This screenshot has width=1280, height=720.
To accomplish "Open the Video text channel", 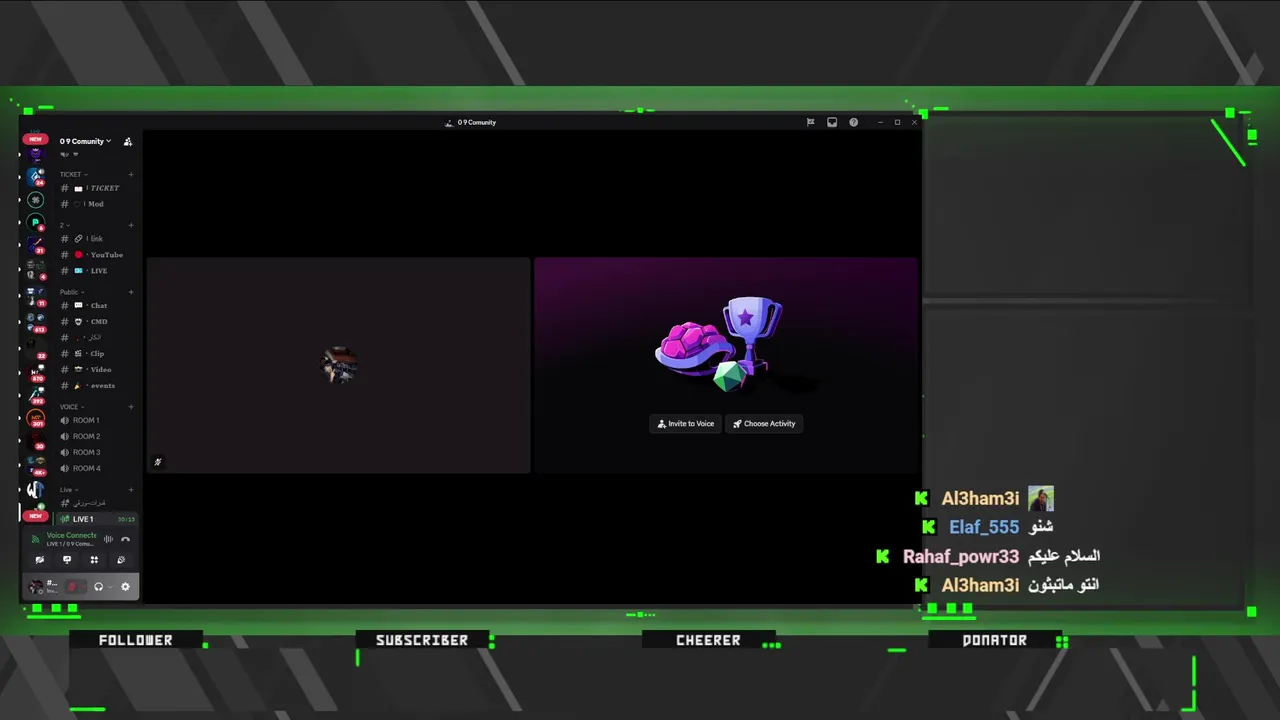I will (96, 370).
